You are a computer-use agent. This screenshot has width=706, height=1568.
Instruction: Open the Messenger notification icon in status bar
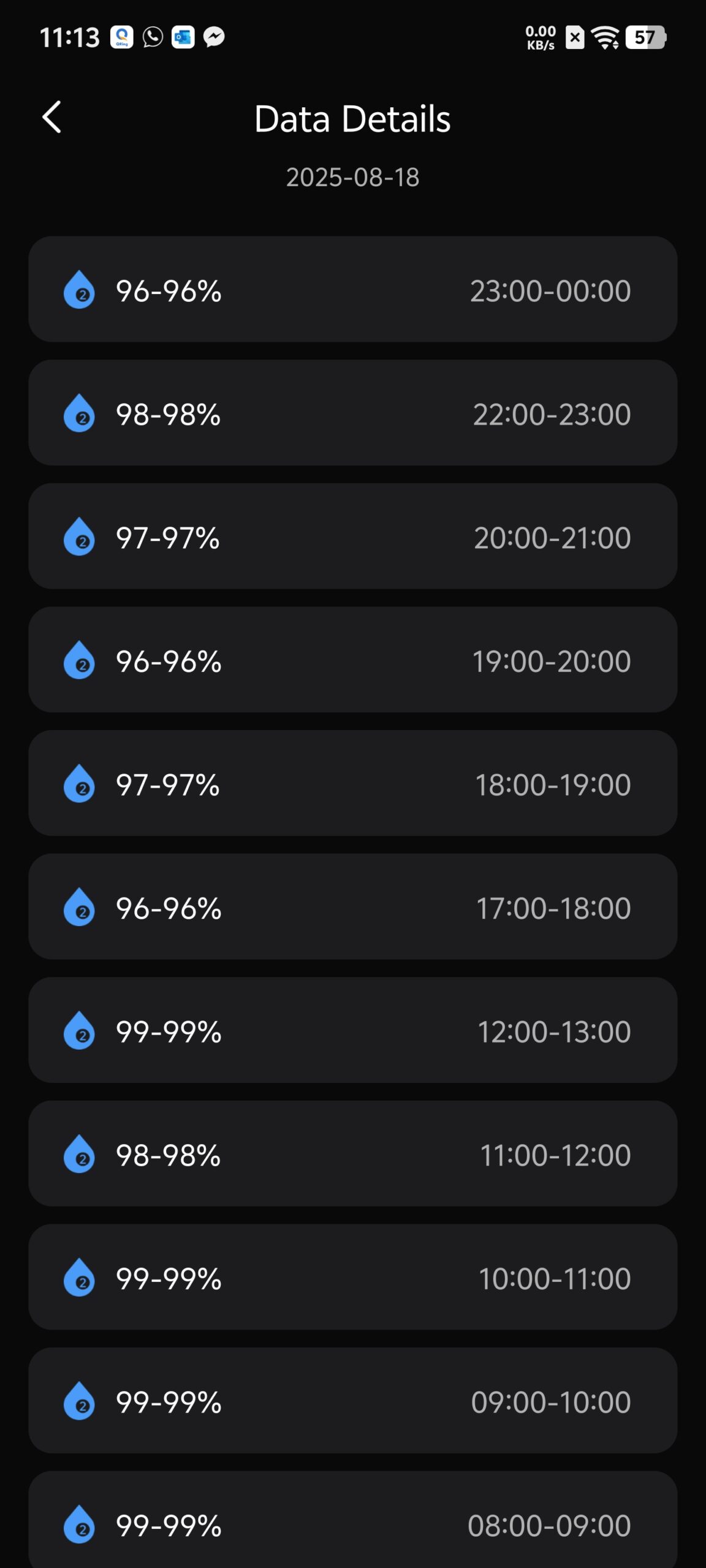pos(214,37)
